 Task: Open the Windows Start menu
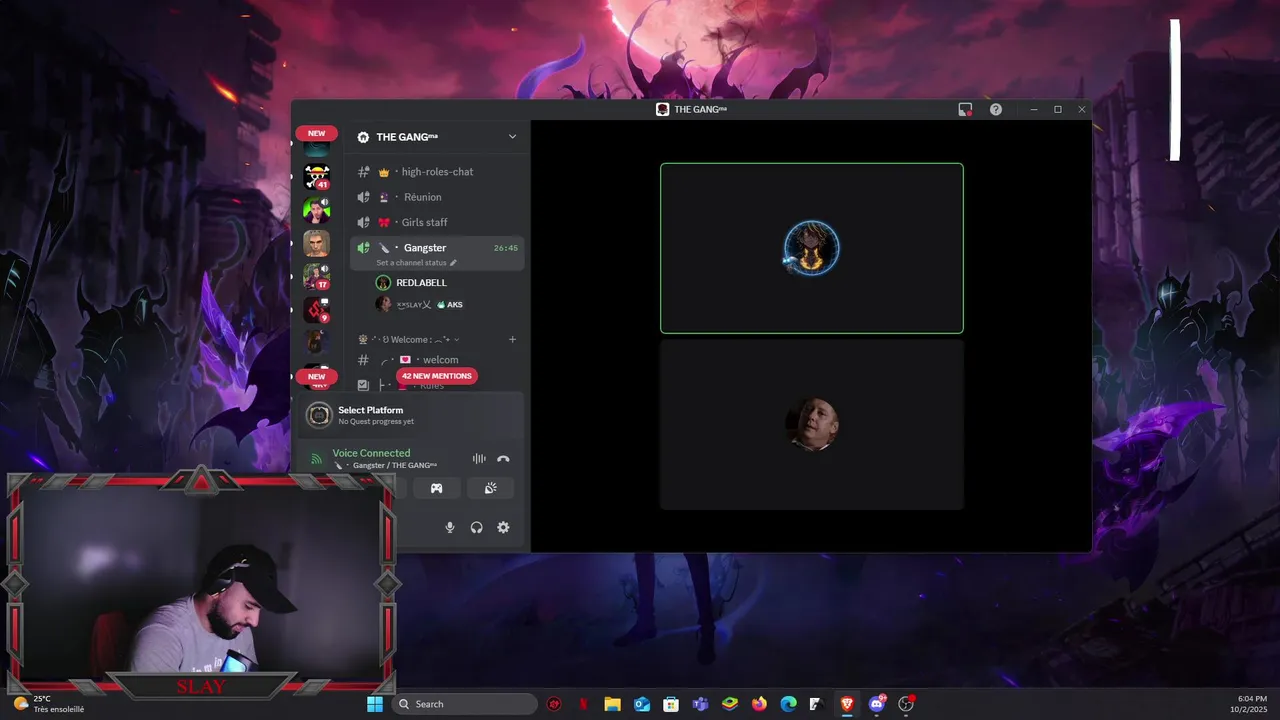pos(374,704)
